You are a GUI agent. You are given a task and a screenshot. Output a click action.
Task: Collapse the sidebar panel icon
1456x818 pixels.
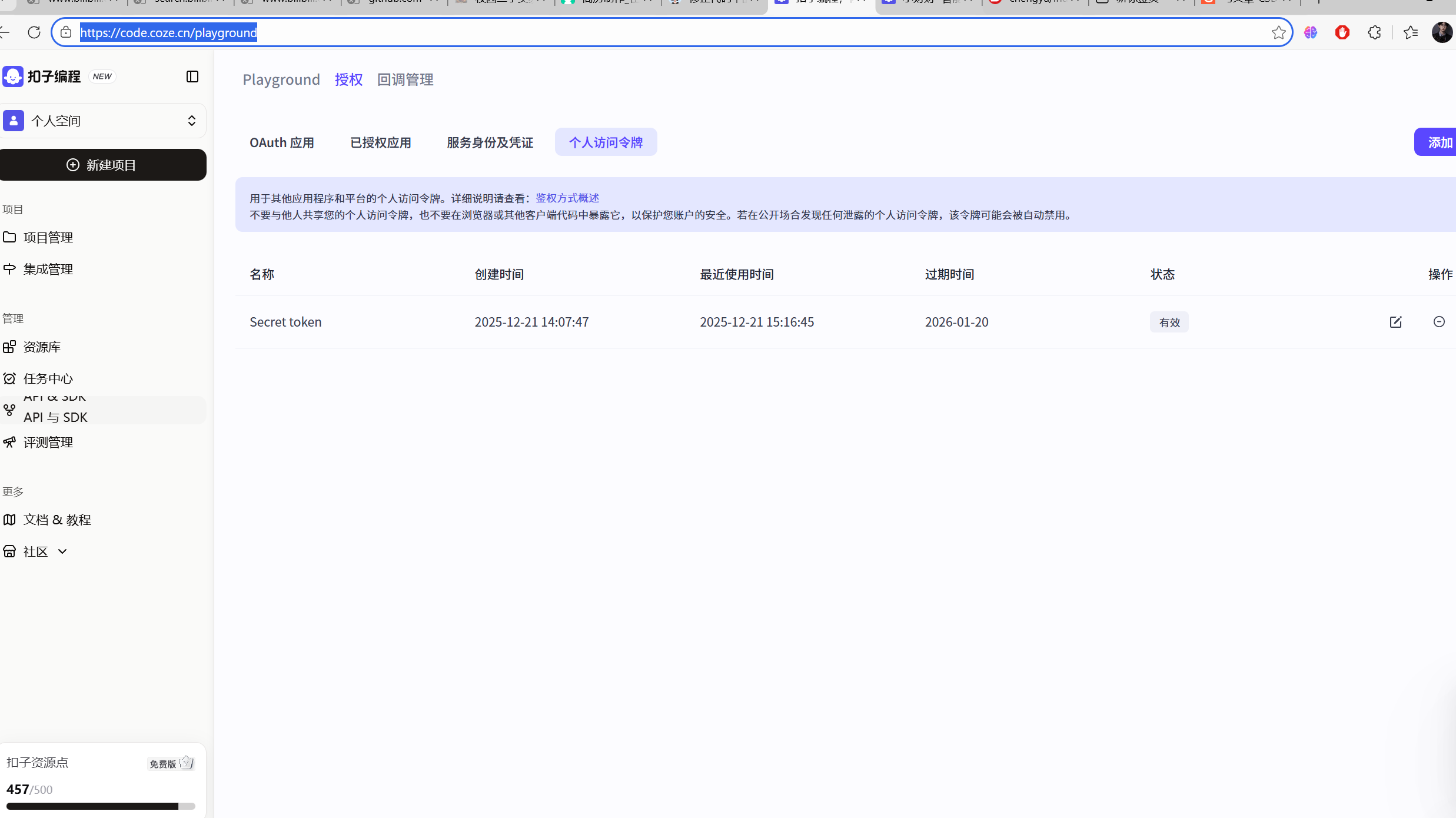(192, 77)
